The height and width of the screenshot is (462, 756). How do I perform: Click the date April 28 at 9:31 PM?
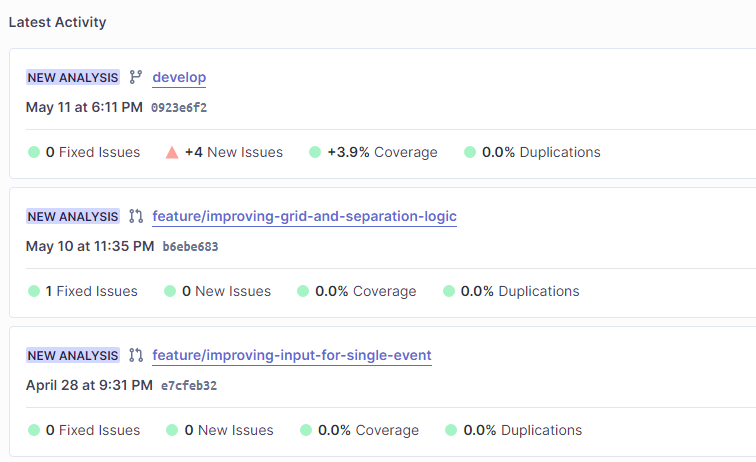[x=89, y=385]
